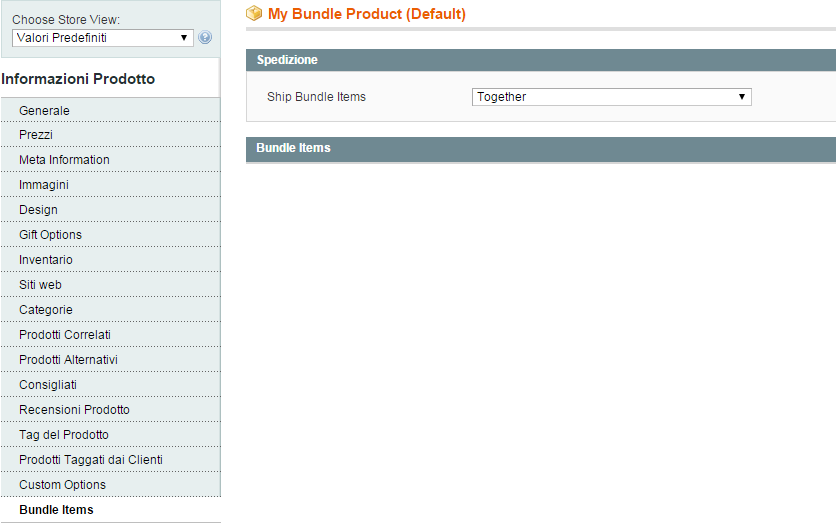Go to Tag del Prodotto tab
The width and height of the screenshot is (836, 523).
click(64, 435)
